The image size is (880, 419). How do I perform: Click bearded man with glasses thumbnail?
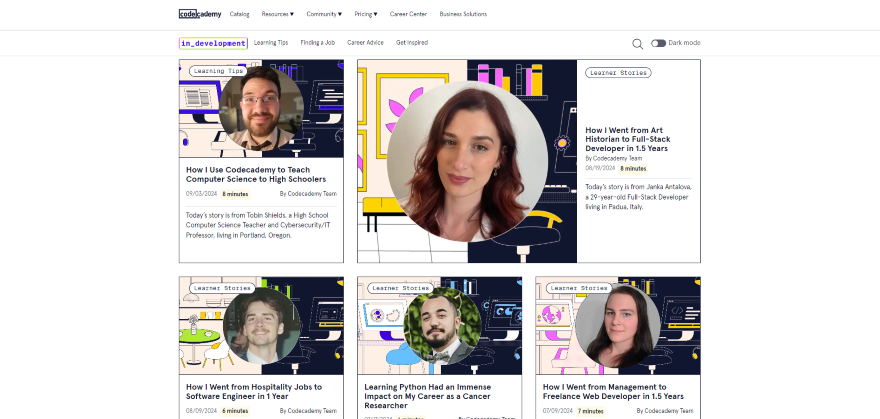coord(262,108)
